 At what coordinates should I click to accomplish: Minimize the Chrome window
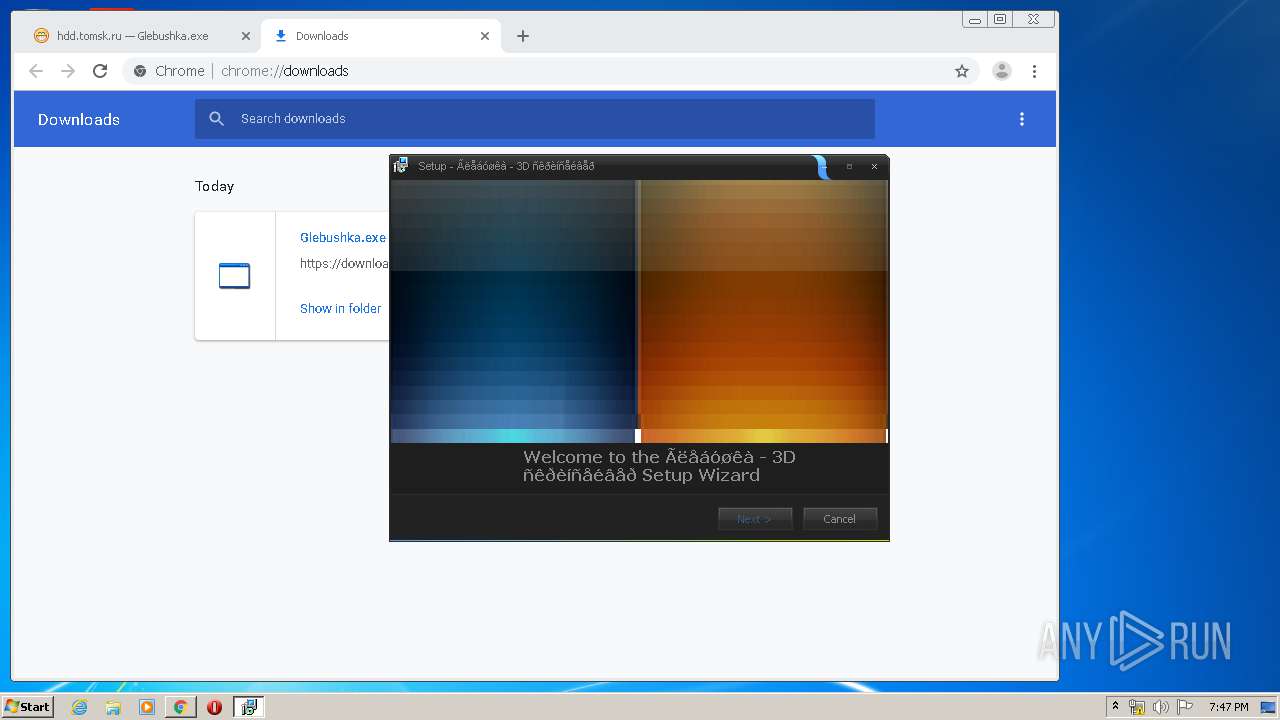[975, 19]
